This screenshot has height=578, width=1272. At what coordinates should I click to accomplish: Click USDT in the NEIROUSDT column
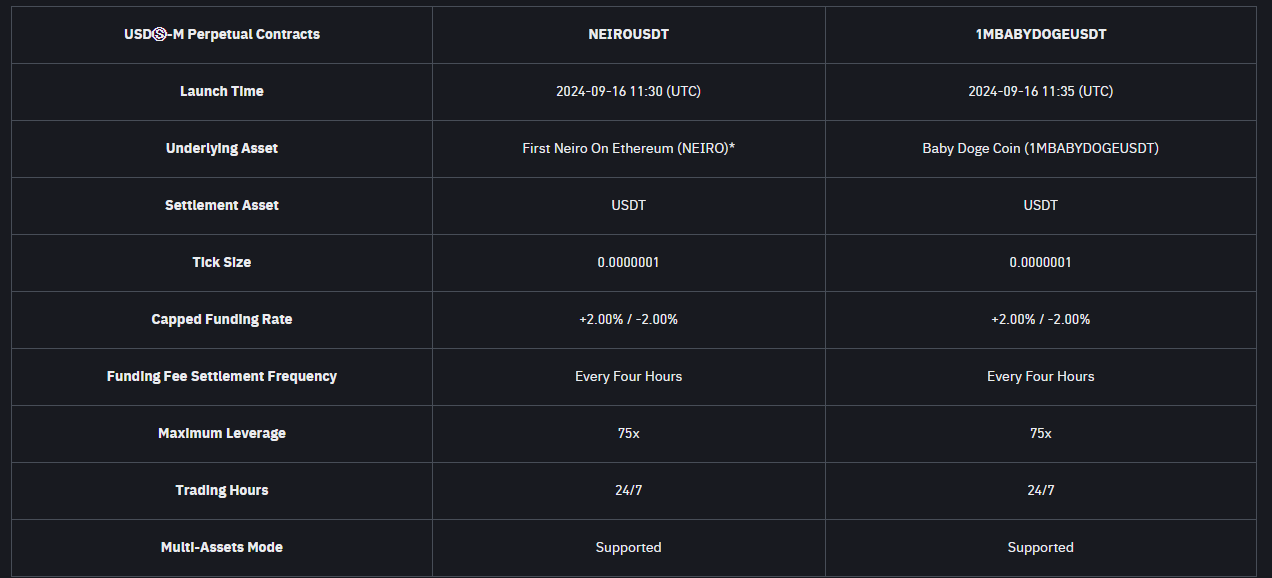[628, 205]
